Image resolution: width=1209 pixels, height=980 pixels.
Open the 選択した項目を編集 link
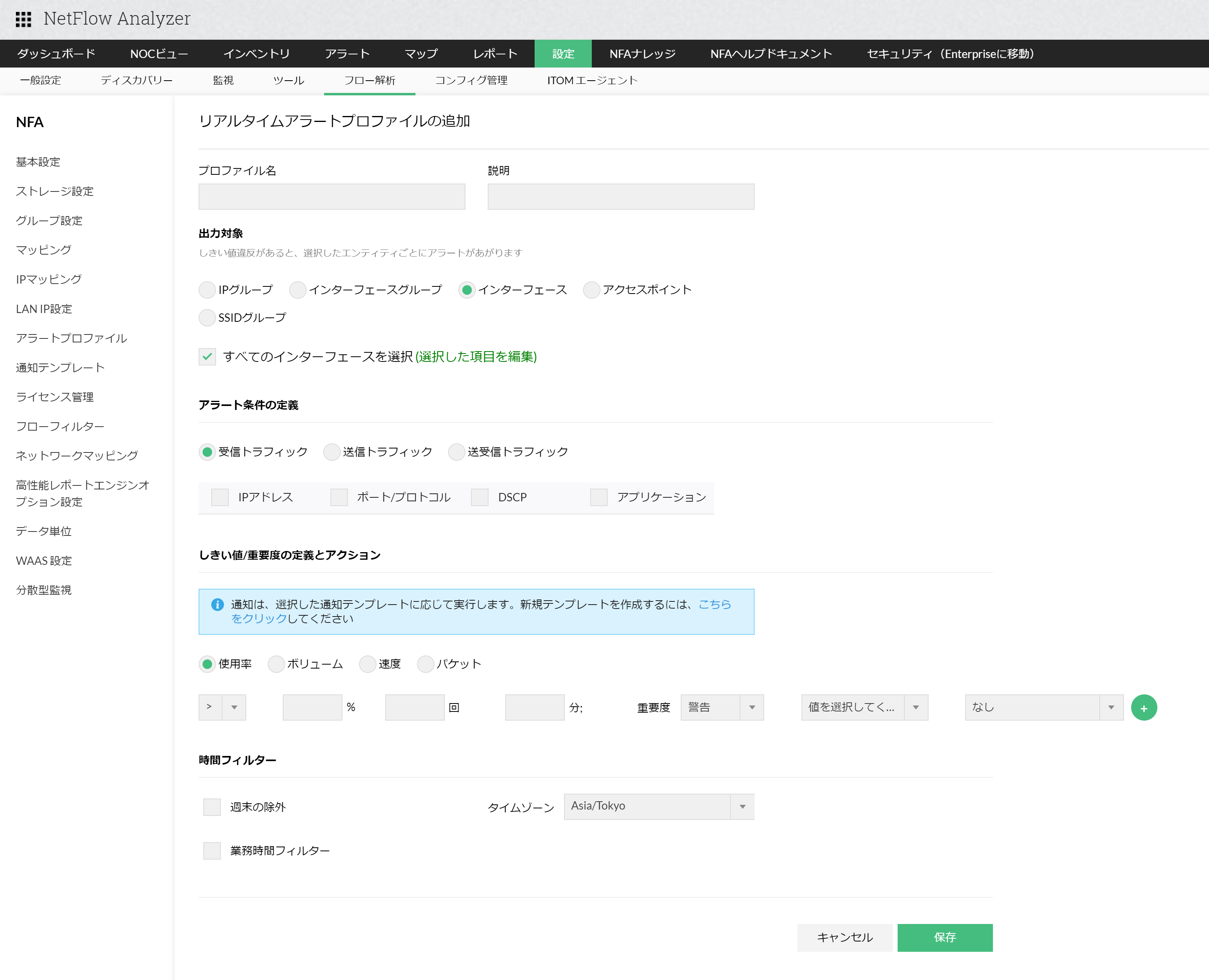click(x=476, y=357)
